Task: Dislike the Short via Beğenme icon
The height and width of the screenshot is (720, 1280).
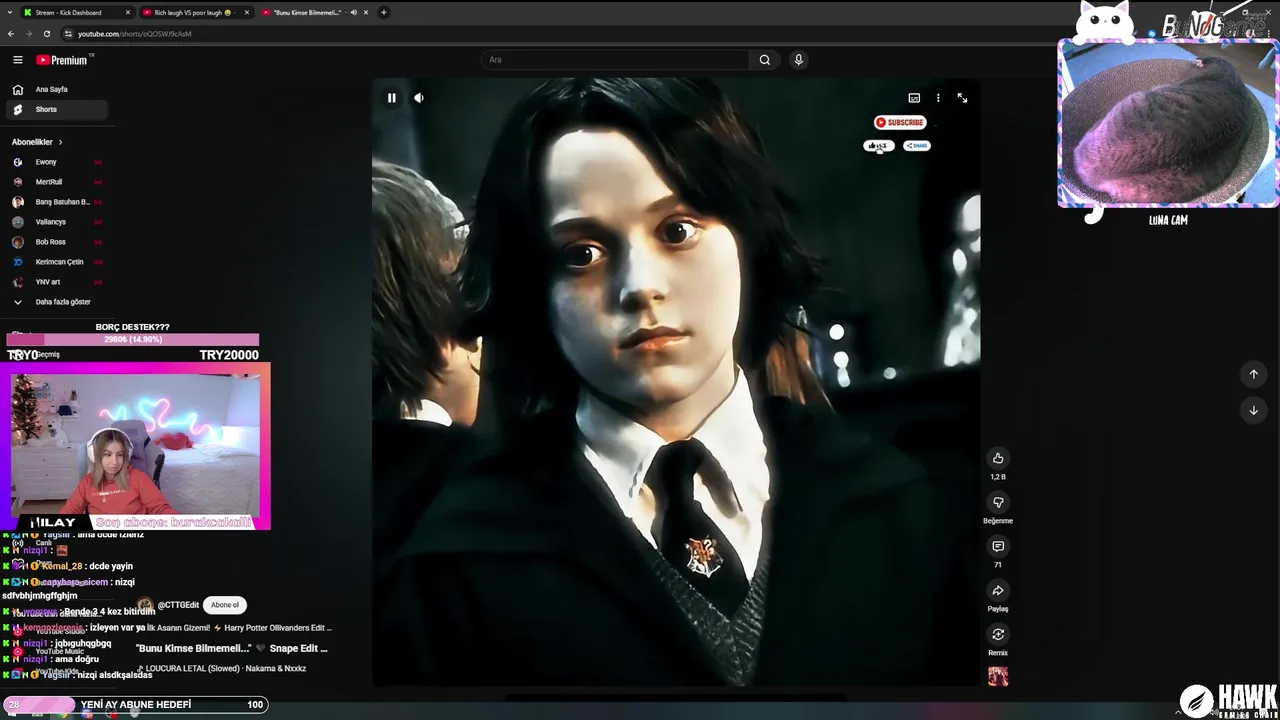Action: tap(998, 502)
